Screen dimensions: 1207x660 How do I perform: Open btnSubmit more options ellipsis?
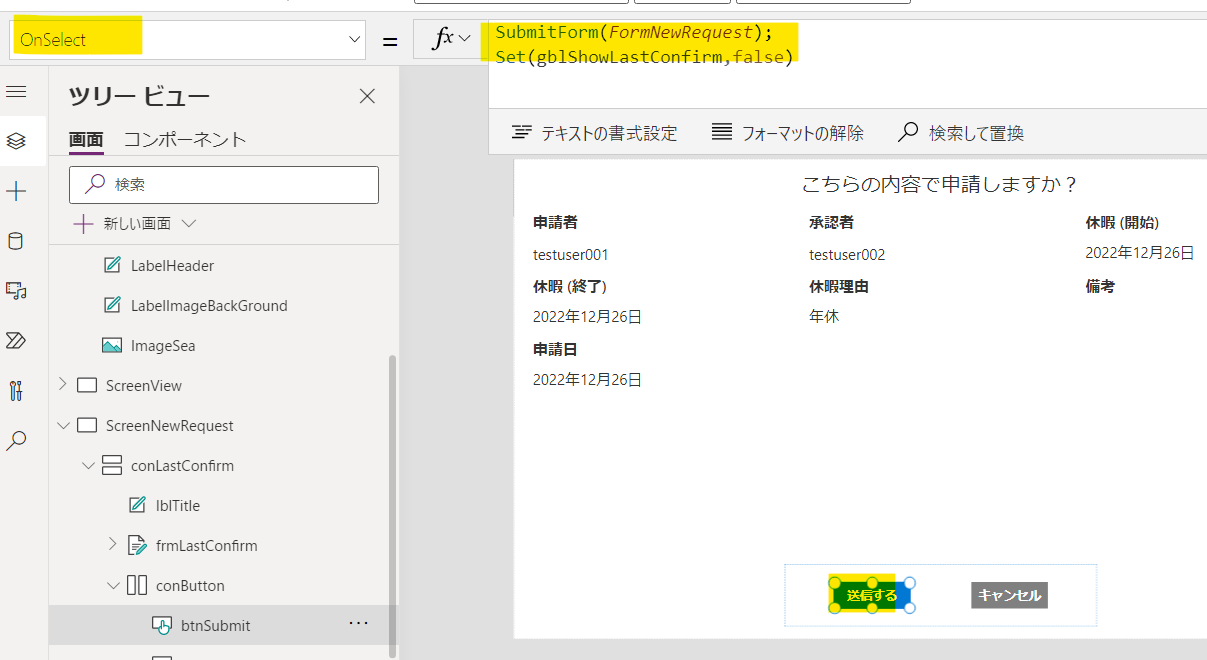click(x=358, y=623)
